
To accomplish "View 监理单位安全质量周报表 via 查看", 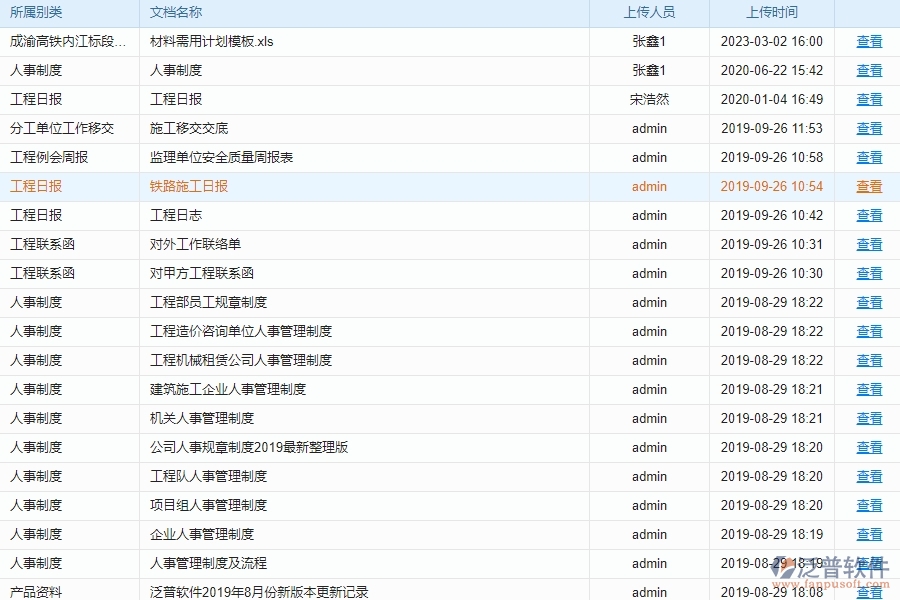I will coord(868,157).
